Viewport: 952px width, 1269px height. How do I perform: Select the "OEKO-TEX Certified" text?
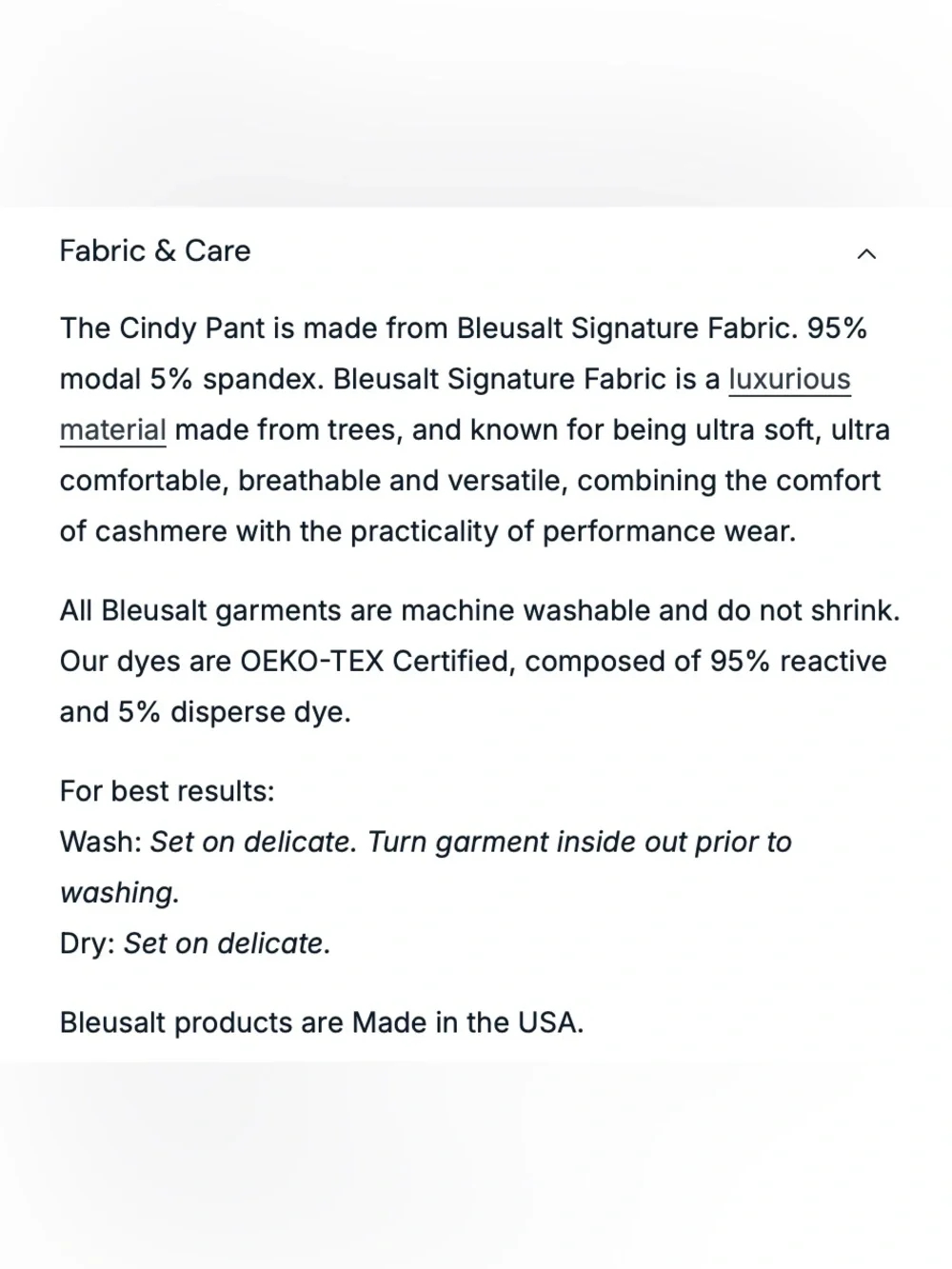point(377,662)
